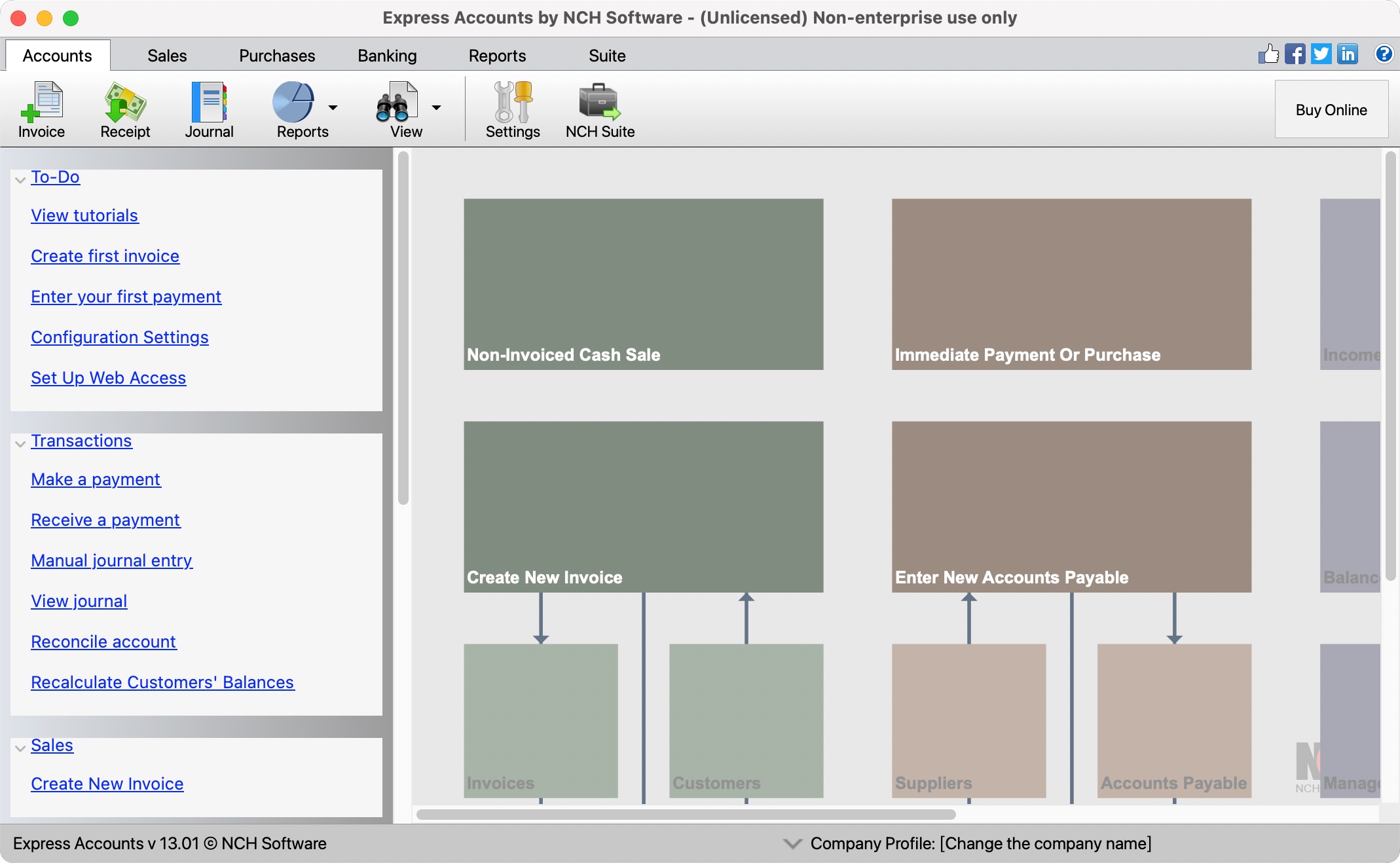Click the Set Up Web Access link
This screenshot has width=1400, height=863.
[x=108, y=378]
